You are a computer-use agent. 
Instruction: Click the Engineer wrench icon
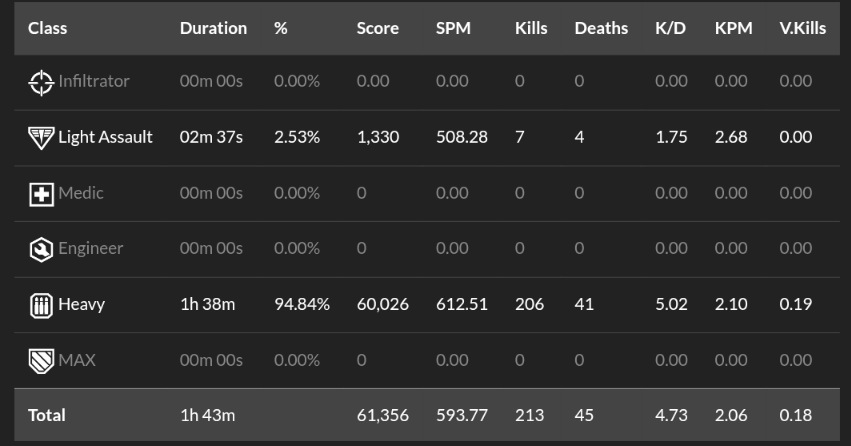(x=41, y=250)
